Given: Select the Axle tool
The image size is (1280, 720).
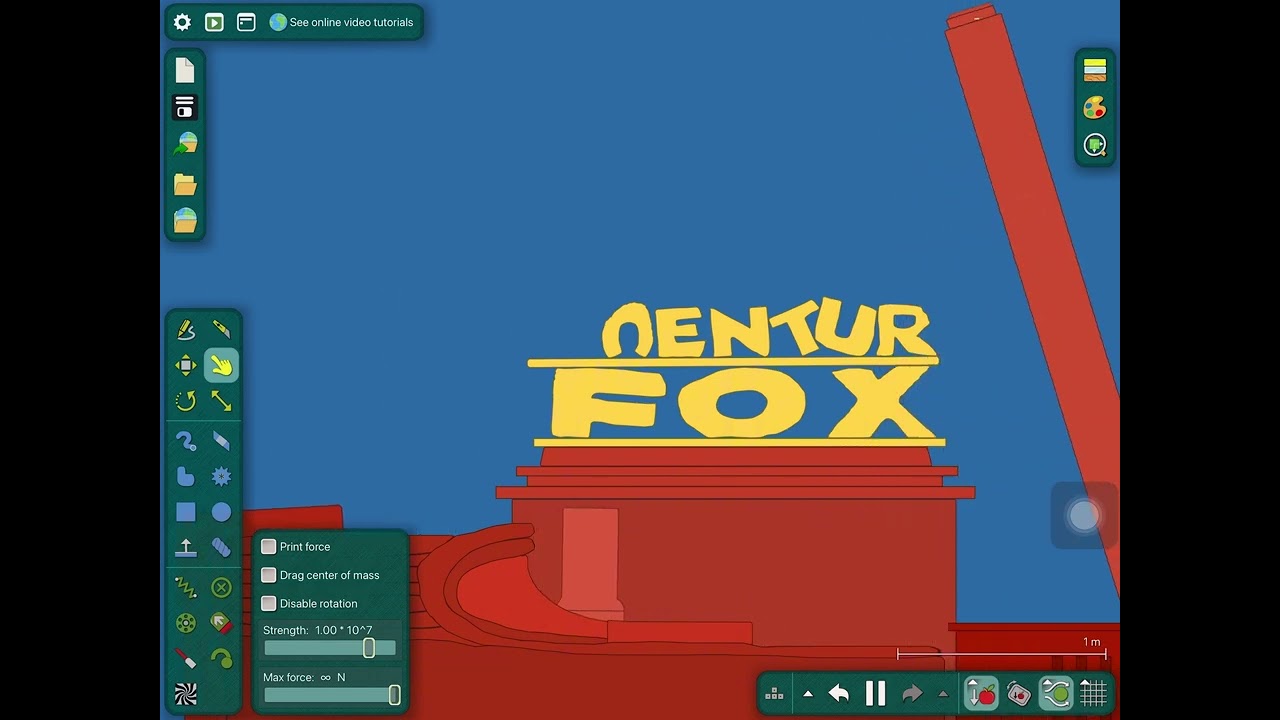Looking at the screenshot, I should point(185,623).
